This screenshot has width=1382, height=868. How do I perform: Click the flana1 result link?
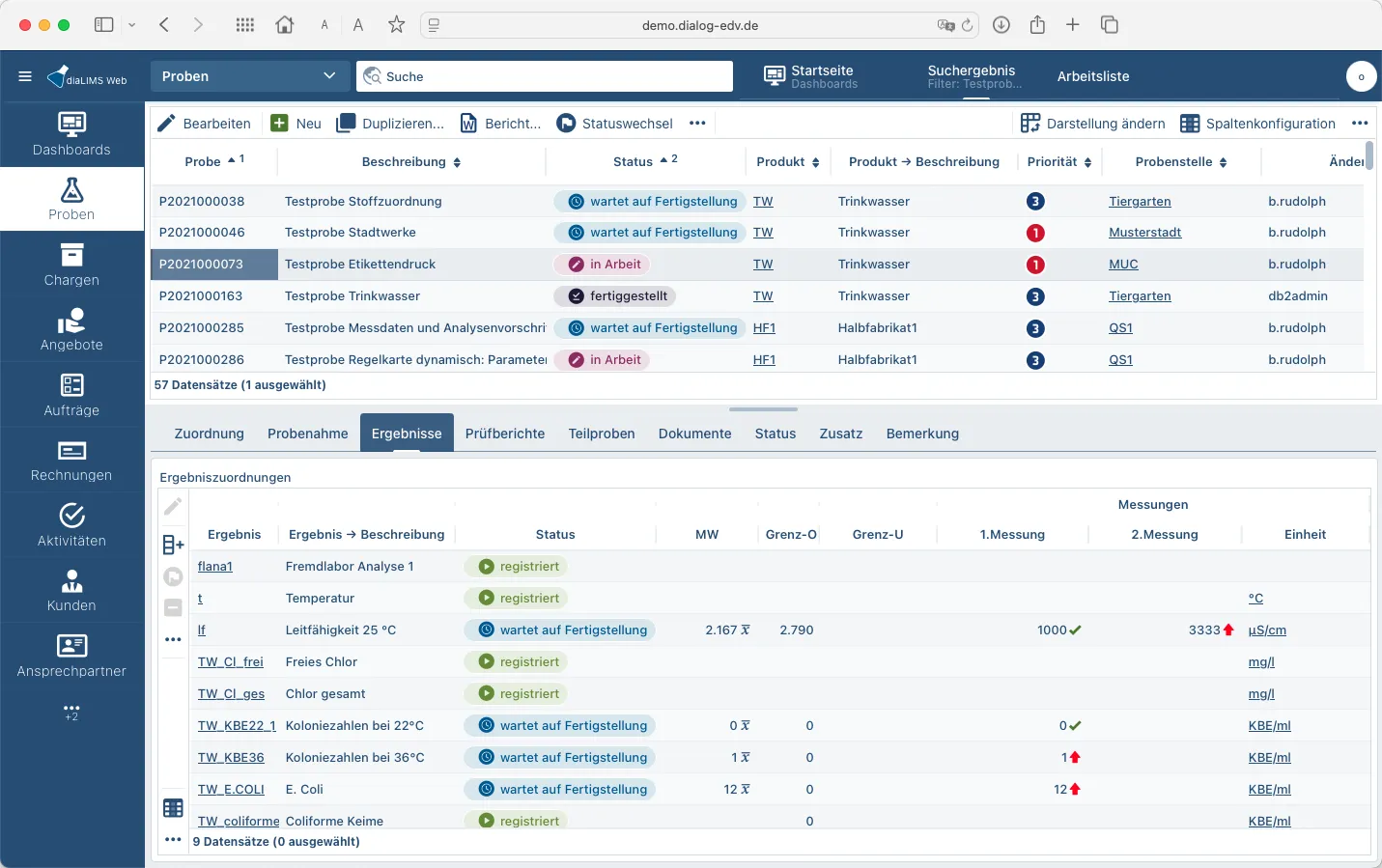215,567
